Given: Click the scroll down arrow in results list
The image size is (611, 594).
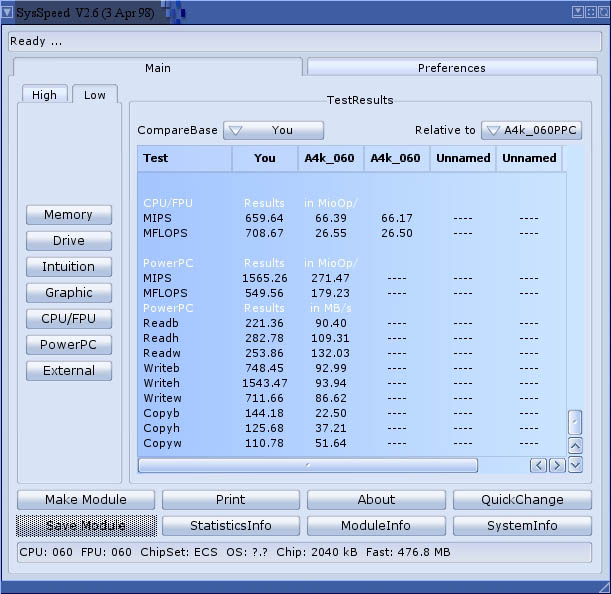Looking at the screenshot, I should pos(576,465).
